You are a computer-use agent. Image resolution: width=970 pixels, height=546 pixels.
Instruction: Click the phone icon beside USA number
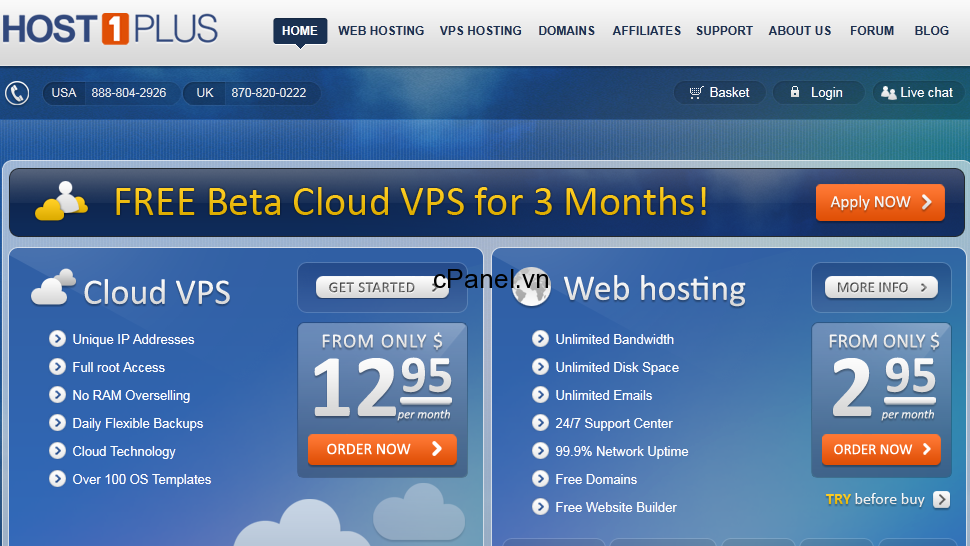(x=17, y=93)
